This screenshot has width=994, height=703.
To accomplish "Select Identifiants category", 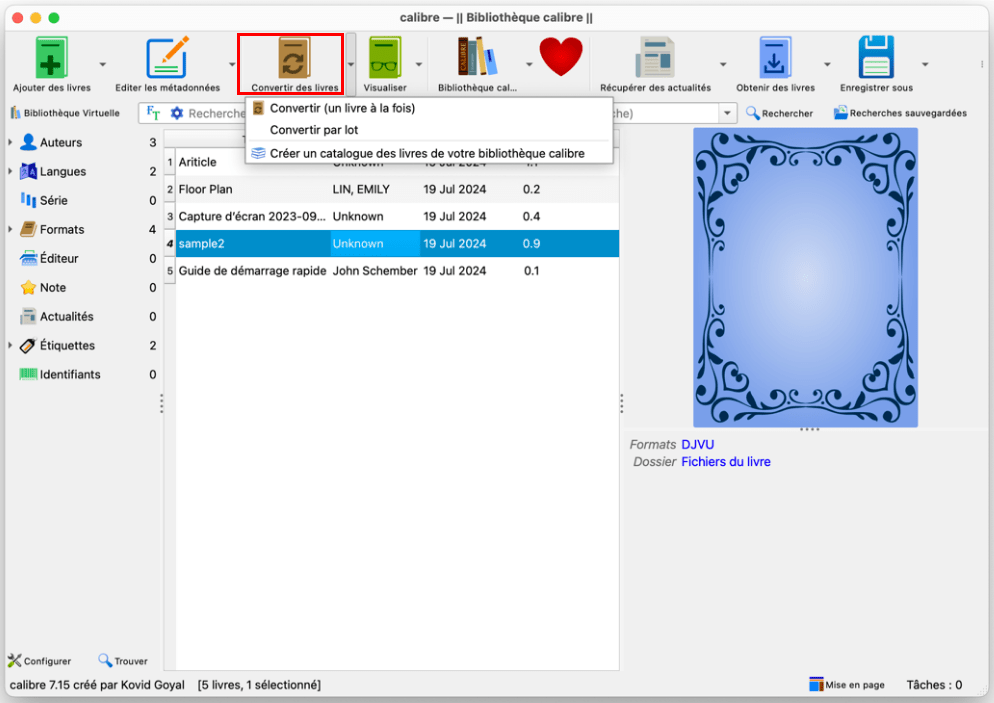I will point(70,374).
